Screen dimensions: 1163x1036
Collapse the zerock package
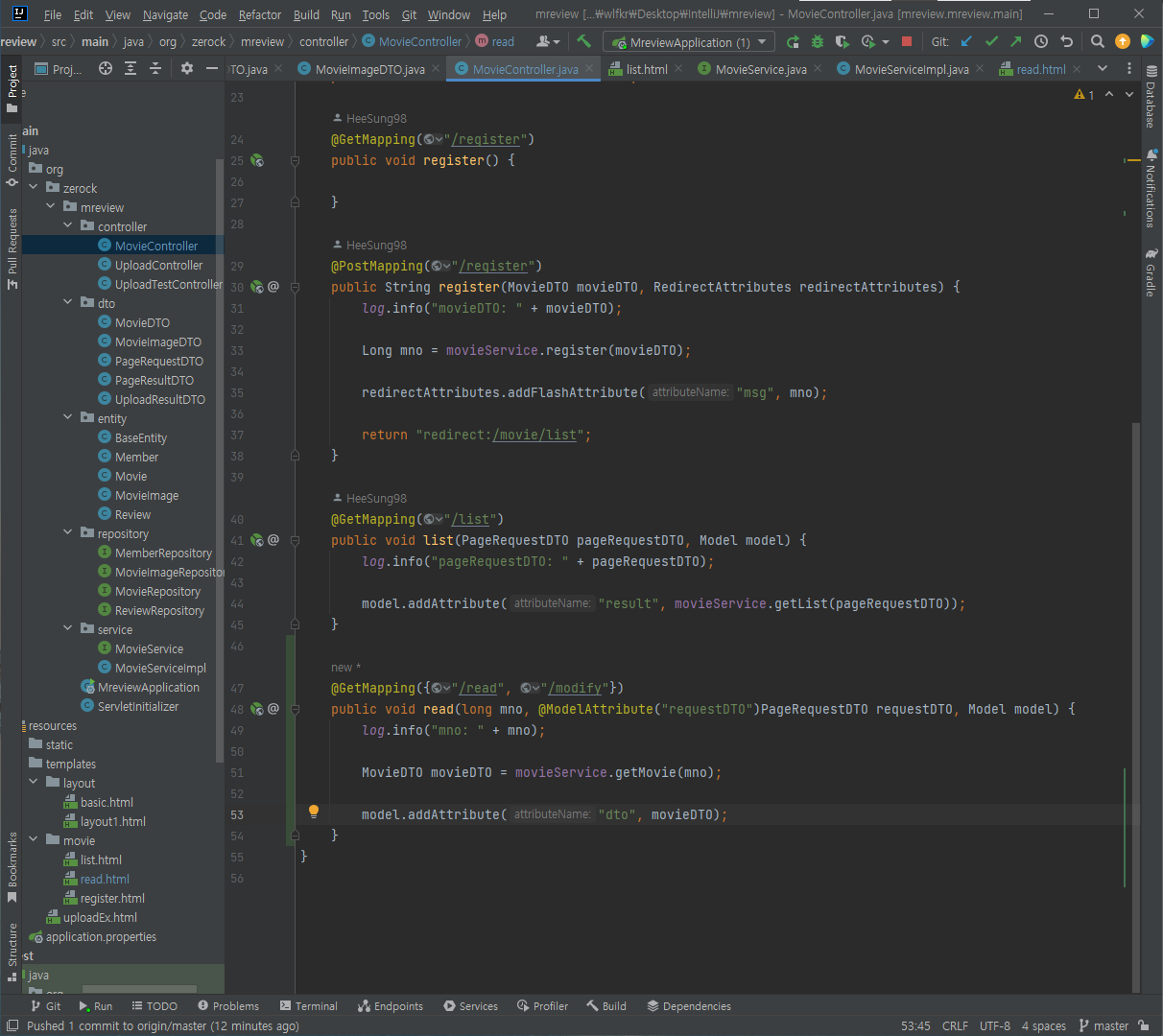(x=34, y=187)
